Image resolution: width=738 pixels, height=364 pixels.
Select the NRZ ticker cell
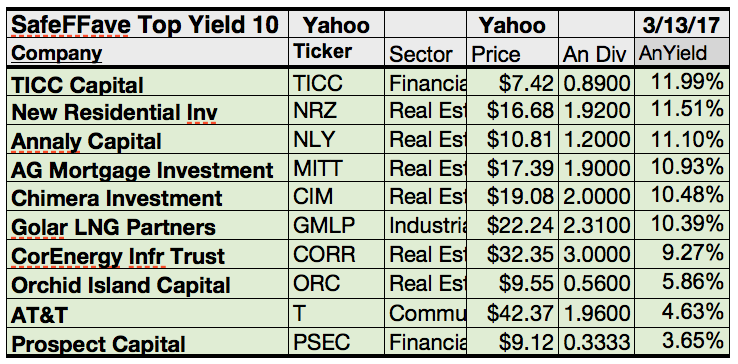(x=336, y=111)
